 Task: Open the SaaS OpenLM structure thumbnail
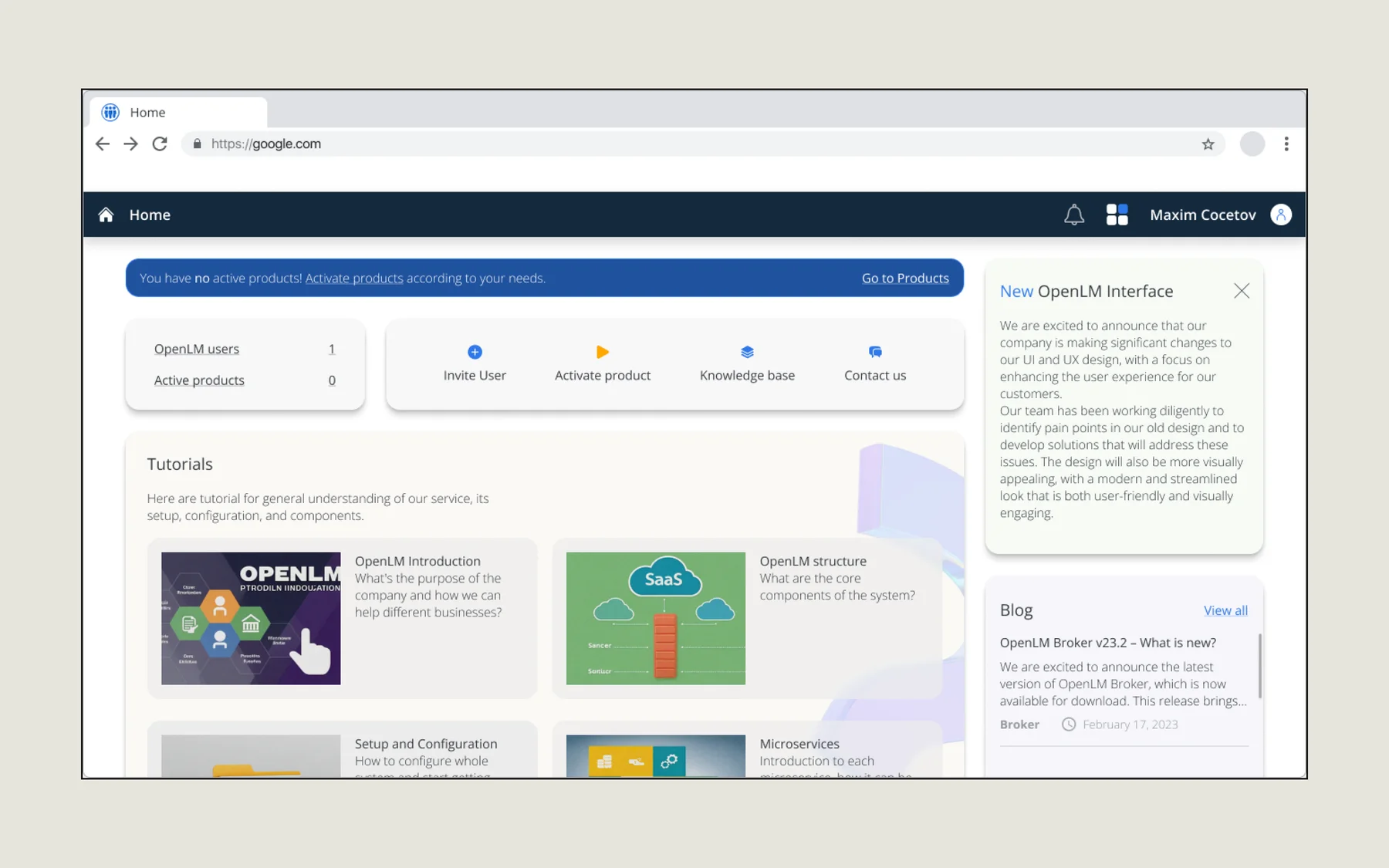(x=656, y=618)
